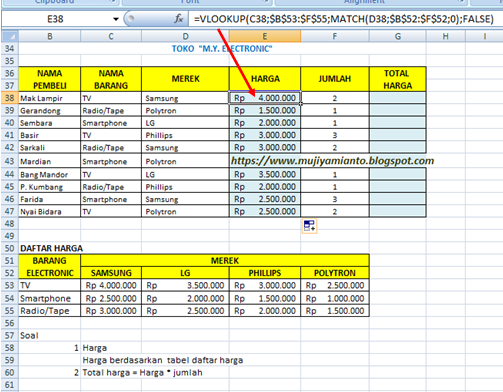503x392 pixels.
Task: Click the BARANG ELECTRONIC header cell
Action: [x=49, y=267]
